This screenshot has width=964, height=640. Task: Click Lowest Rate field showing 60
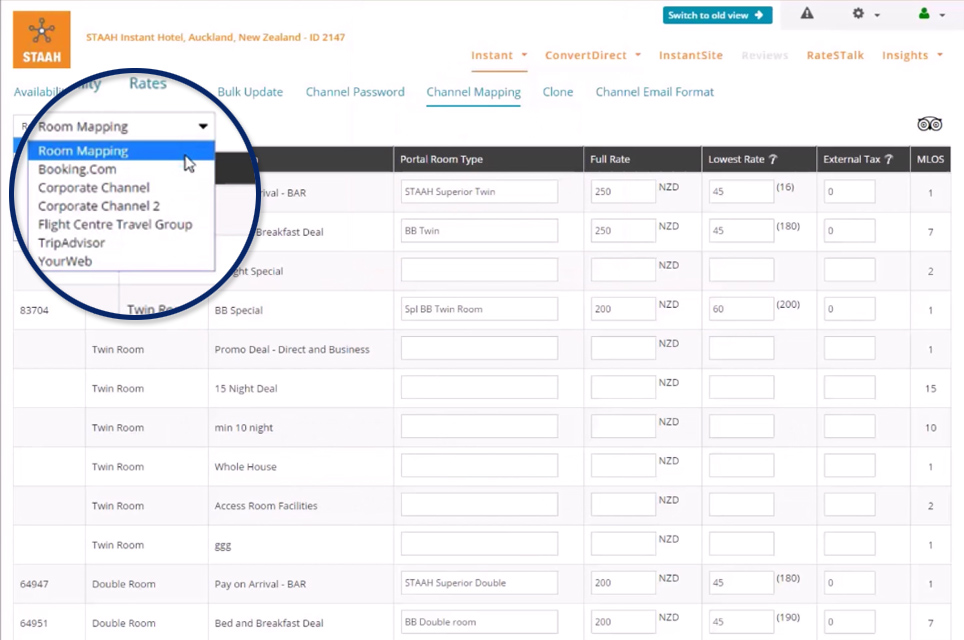[x=741, y=309]
